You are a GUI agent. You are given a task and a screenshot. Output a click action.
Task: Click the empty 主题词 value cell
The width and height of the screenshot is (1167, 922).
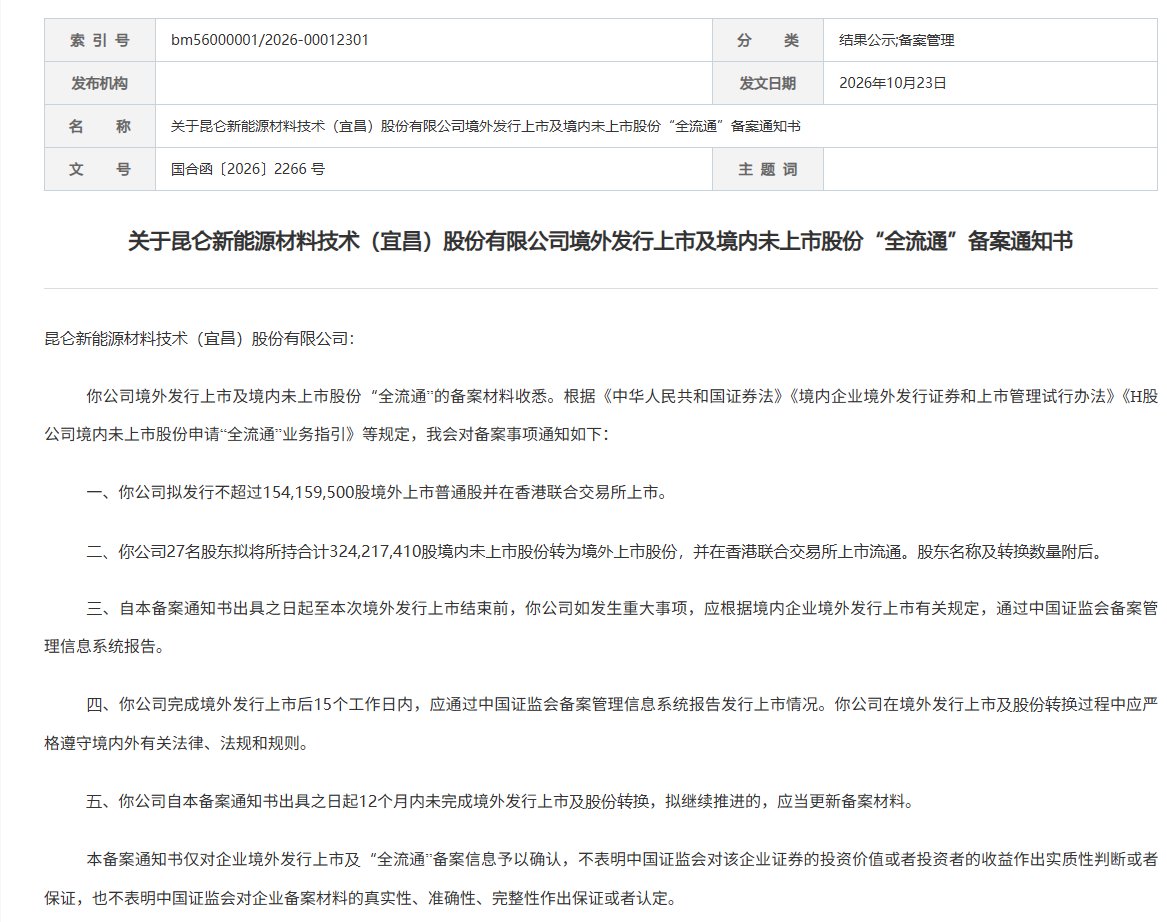pyautogui.click(x=990, y=169)
